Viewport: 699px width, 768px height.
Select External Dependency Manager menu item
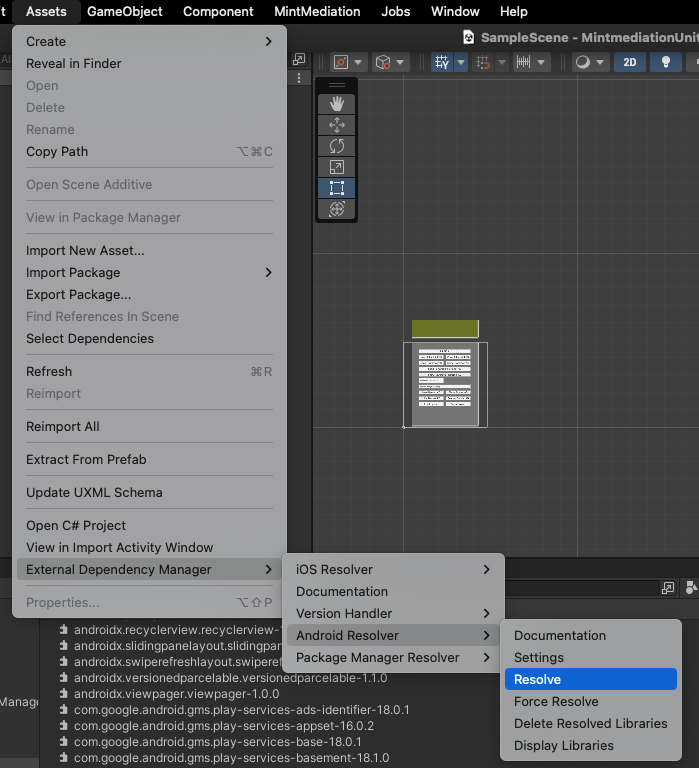tap(149, 570)
